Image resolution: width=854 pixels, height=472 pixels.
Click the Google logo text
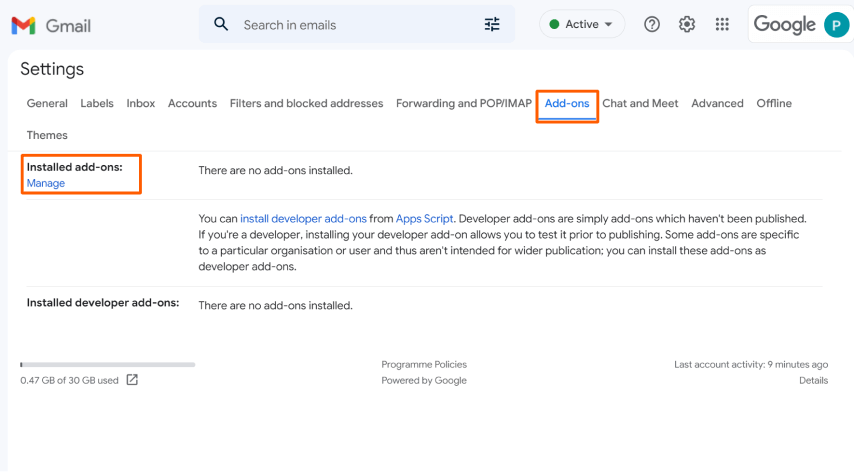784,25
